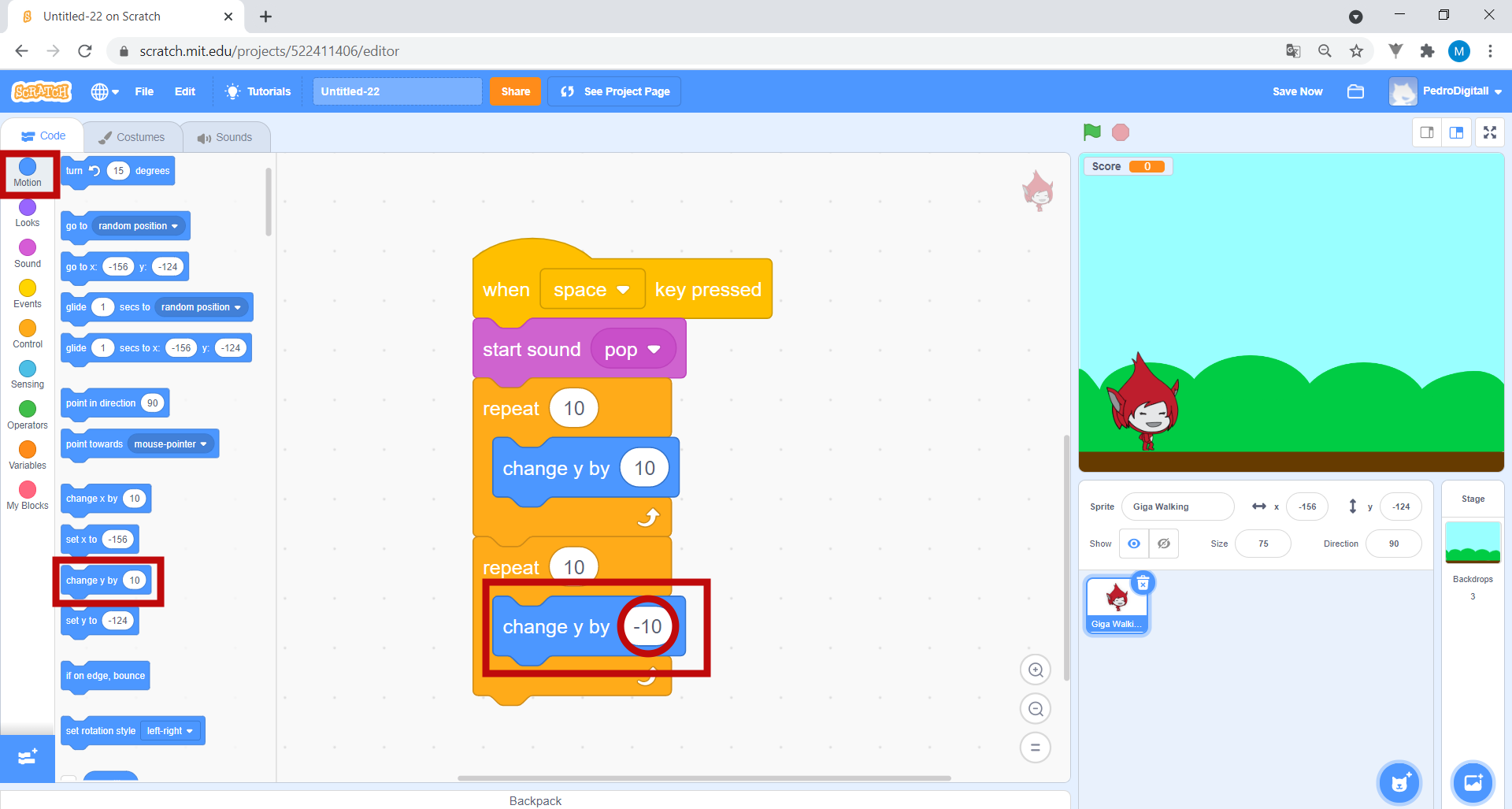Image resolution: width=1512 pixels, height=809 pixels.
Task: Click the browser reload button
Action: (85, 51)
